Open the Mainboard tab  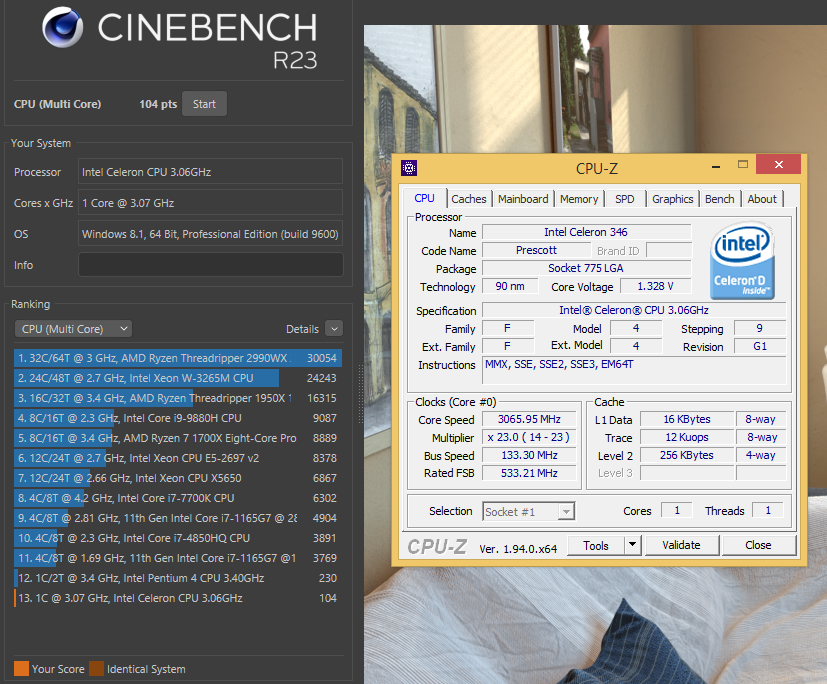tap(523, 199)
